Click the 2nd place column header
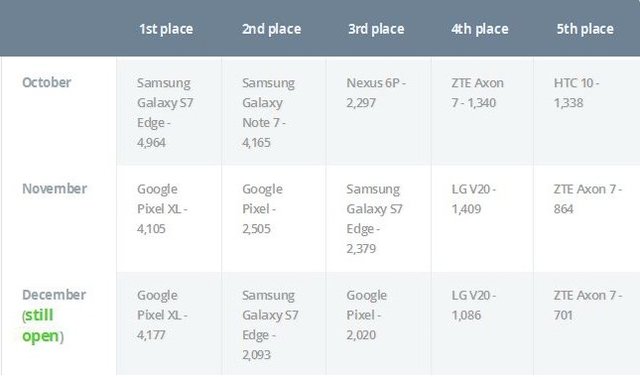 click(x=271, y=29)
